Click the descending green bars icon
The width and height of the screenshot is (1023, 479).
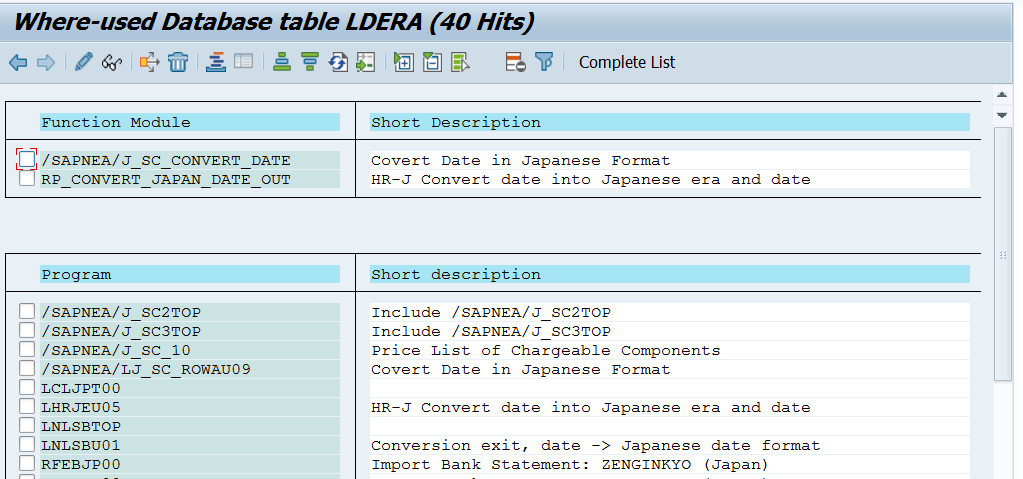click(x=309, y=63)
